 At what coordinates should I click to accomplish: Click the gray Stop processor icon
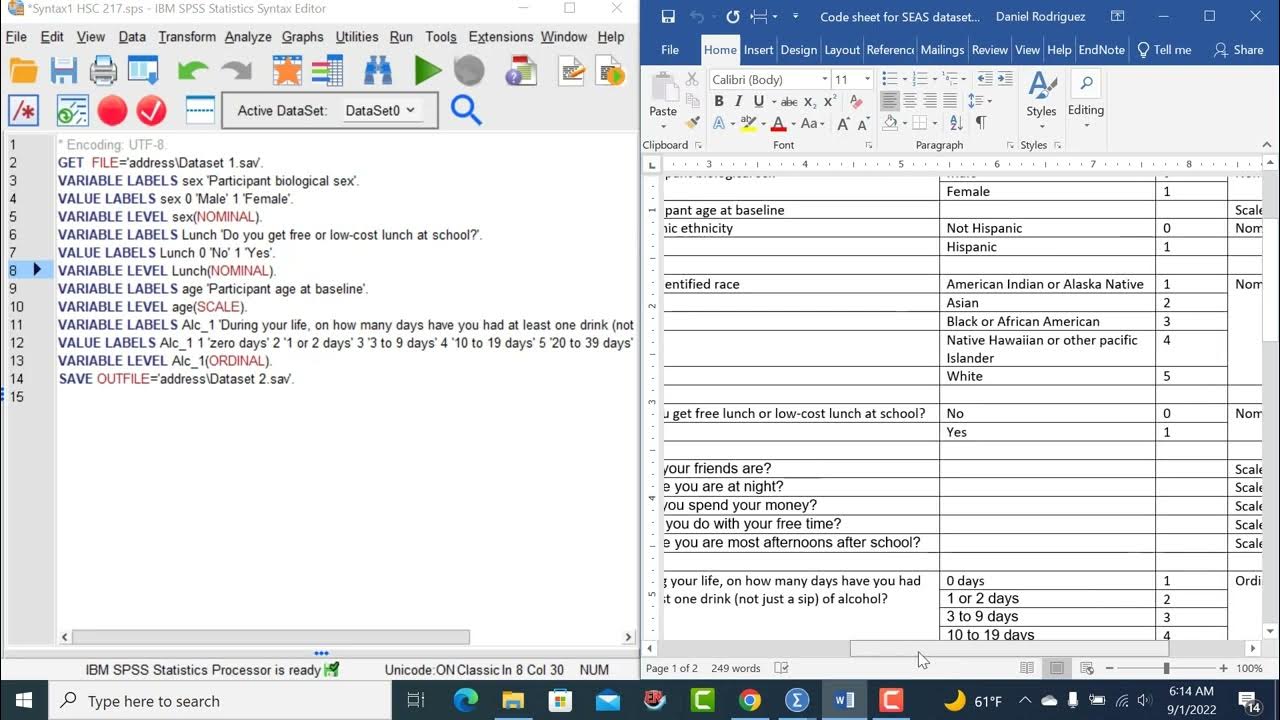(x=469, y=71)
